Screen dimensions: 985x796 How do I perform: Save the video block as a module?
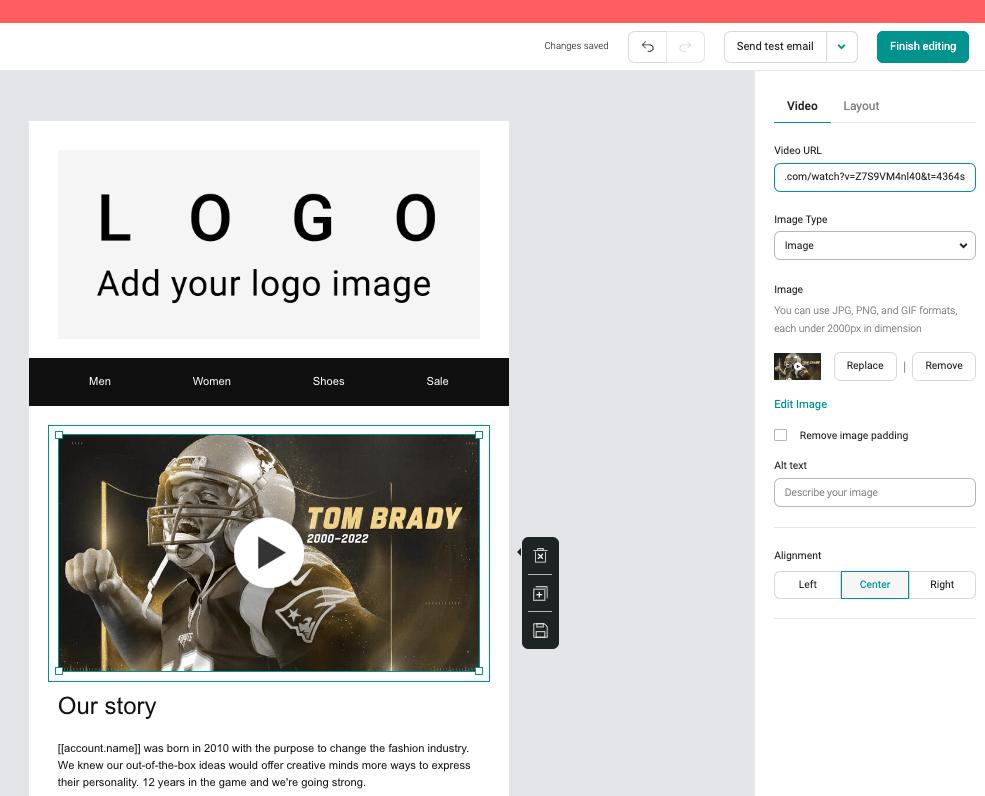(x=540, y=629)
